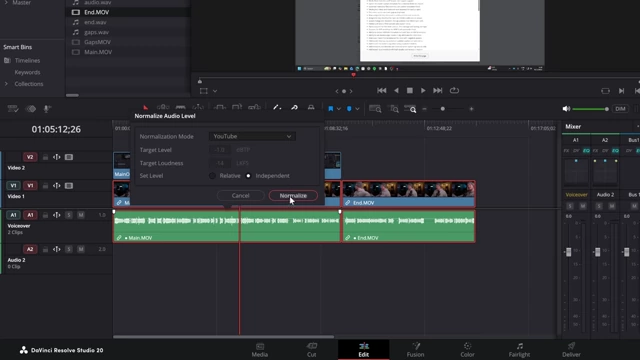Image resolution: width=640 pixels, height=360 pixels.
Task: Toggle auto select on Video 2 track
Action: (x=57, y=157)
